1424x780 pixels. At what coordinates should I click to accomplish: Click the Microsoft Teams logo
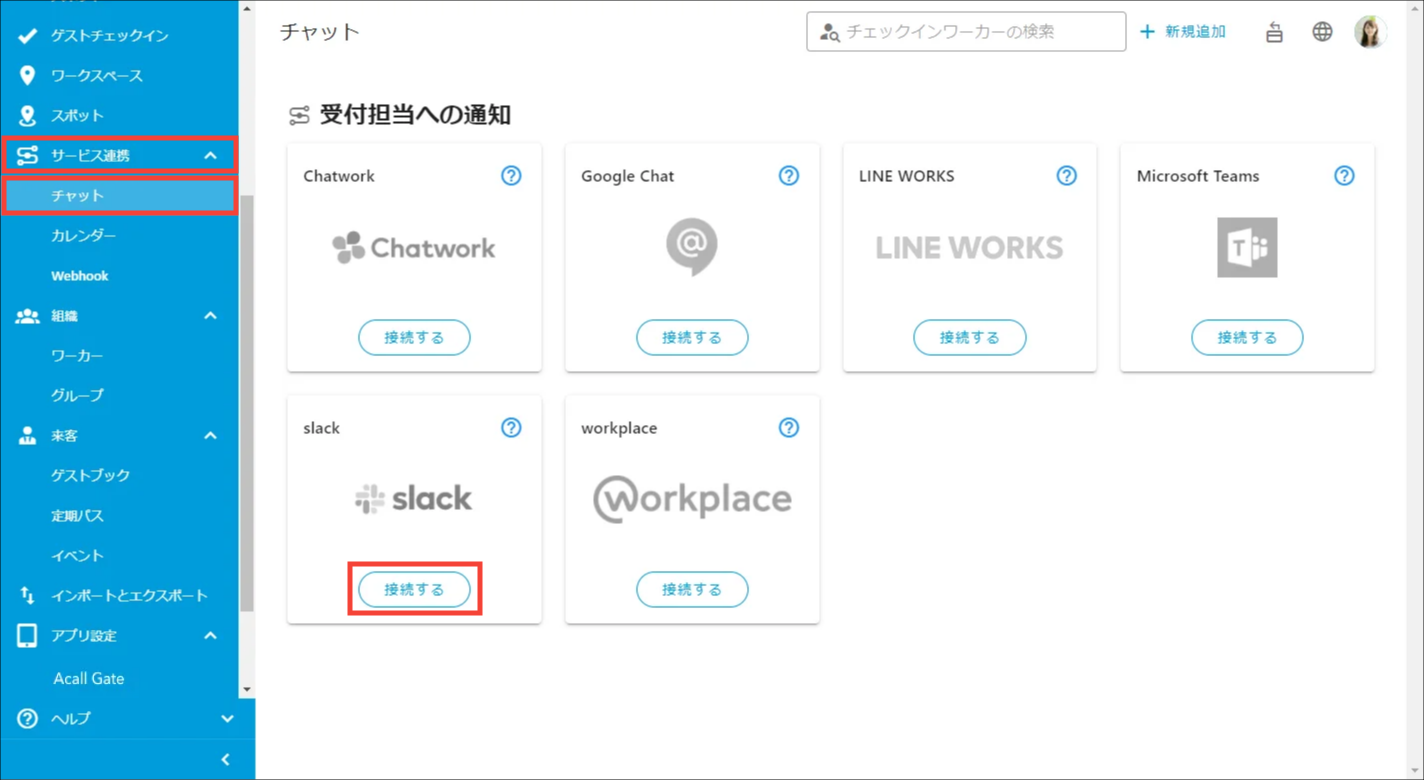click(1247, 247)
